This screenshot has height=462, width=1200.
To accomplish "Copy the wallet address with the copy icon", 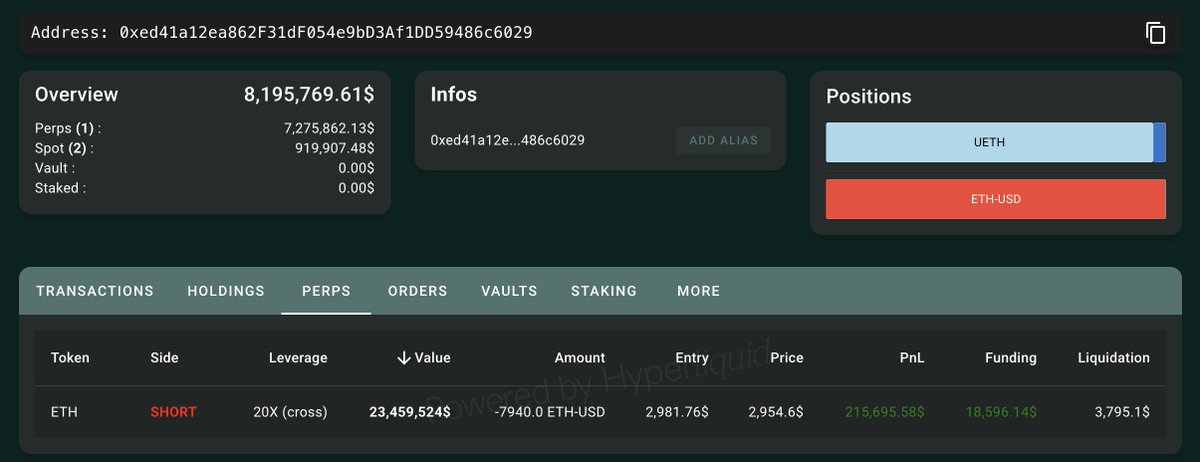I will point(1156,33).
